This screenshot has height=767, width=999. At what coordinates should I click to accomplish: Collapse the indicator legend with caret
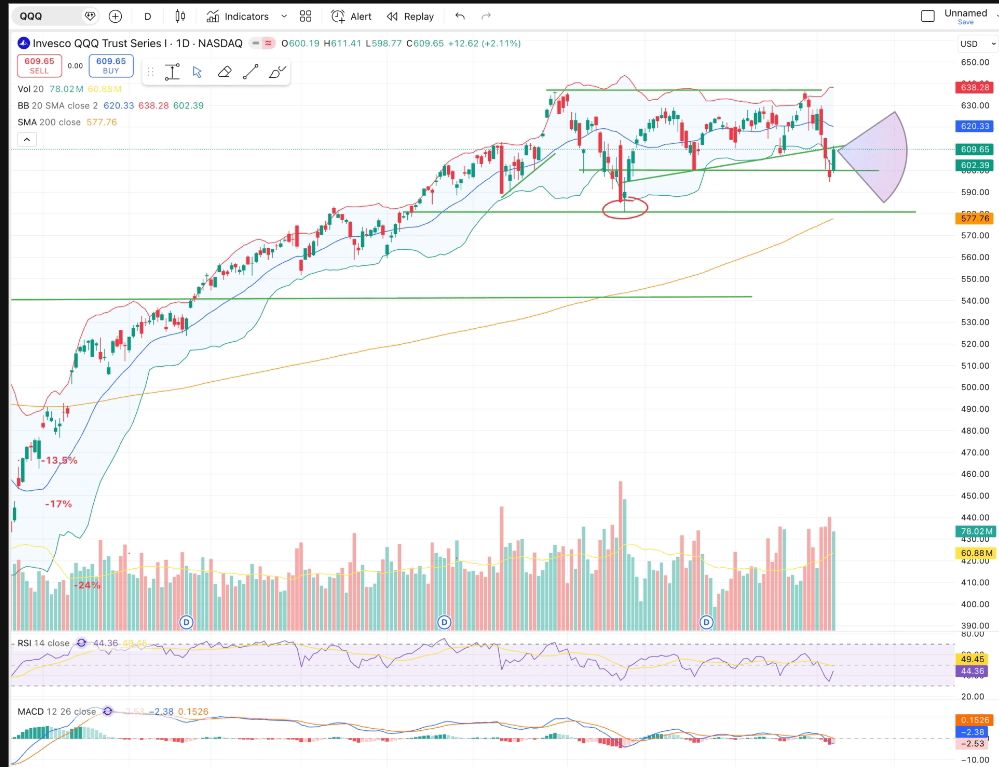pyautogui.click(x=27, y=140)
